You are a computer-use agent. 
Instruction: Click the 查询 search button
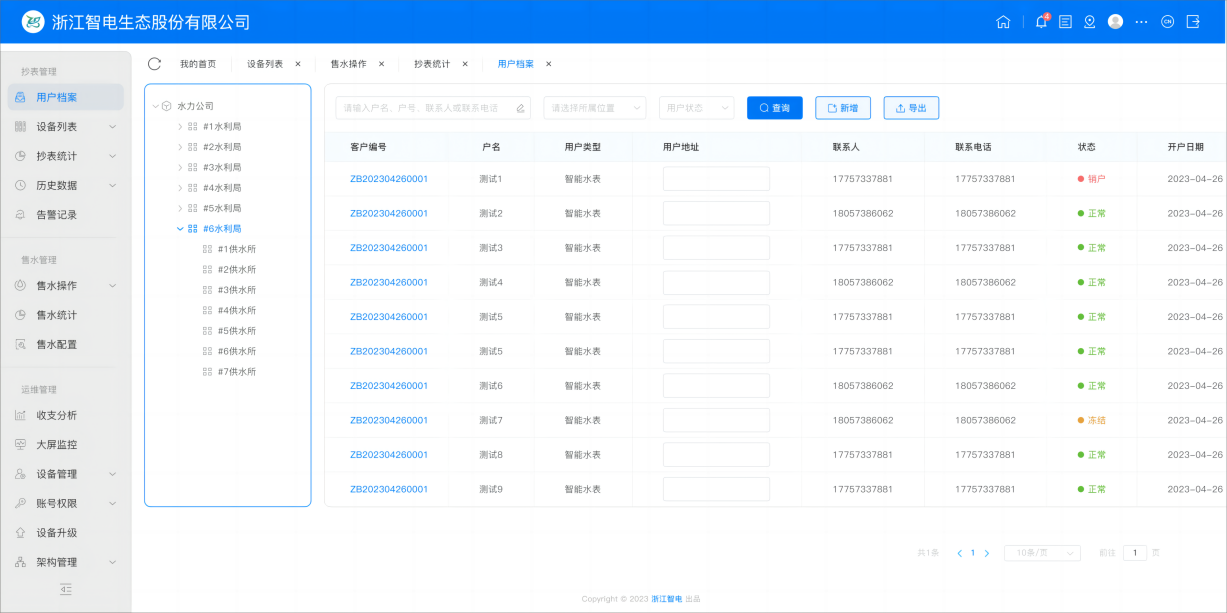point(774,108)
